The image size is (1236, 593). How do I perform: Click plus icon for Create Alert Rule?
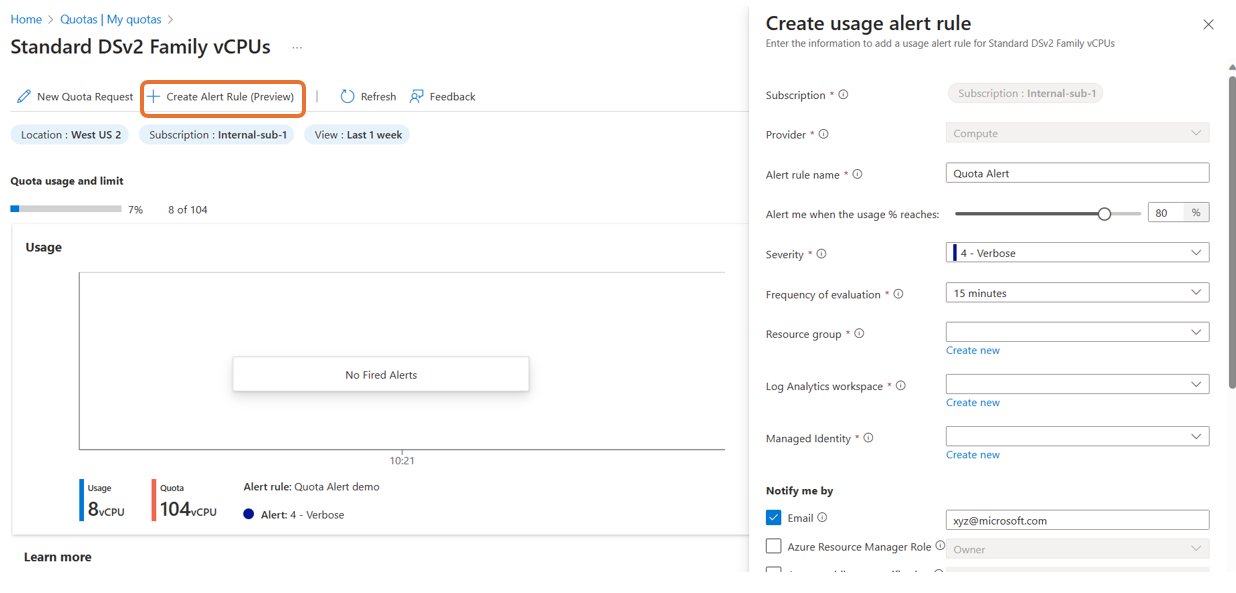[x=154, y=97]
